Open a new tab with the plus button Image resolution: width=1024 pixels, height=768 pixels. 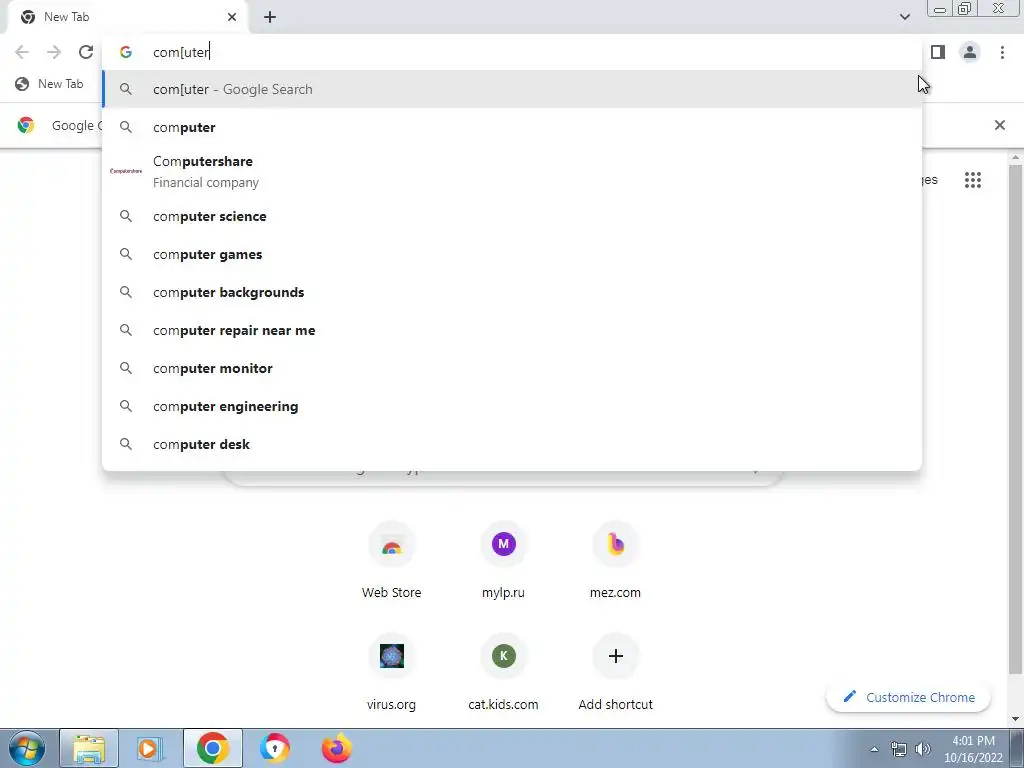(270, 17)
